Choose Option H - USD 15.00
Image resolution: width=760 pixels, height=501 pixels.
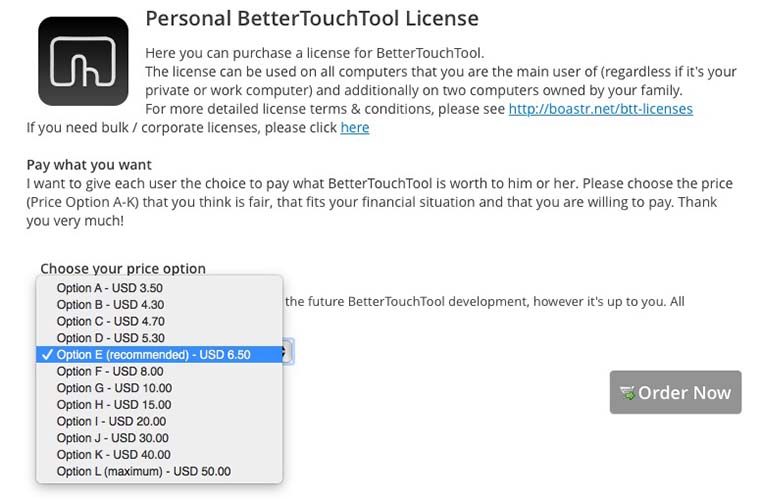114,405
